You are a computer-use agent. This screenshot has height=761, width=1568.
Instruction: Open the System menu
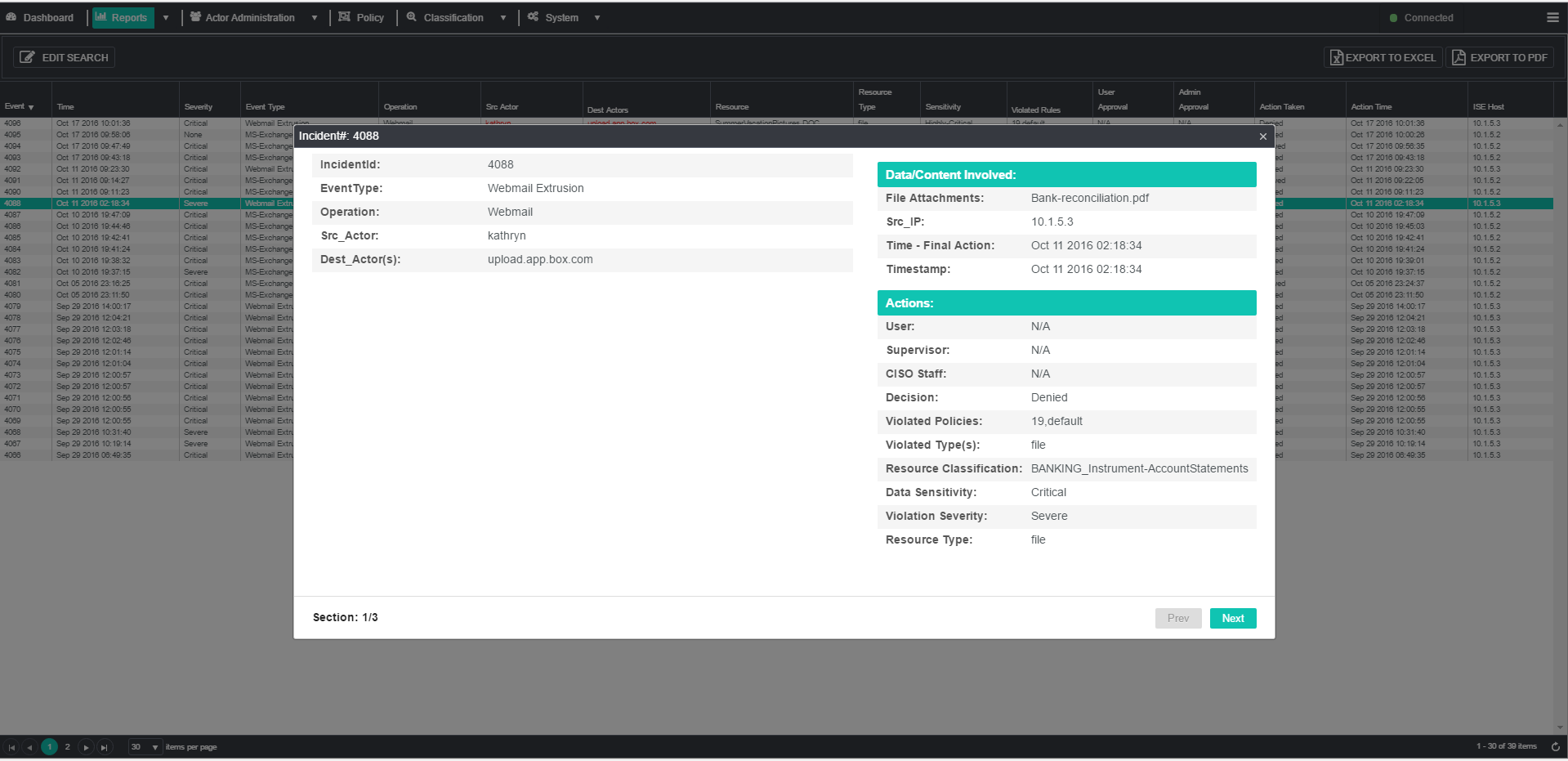click(x=553, y=17)
